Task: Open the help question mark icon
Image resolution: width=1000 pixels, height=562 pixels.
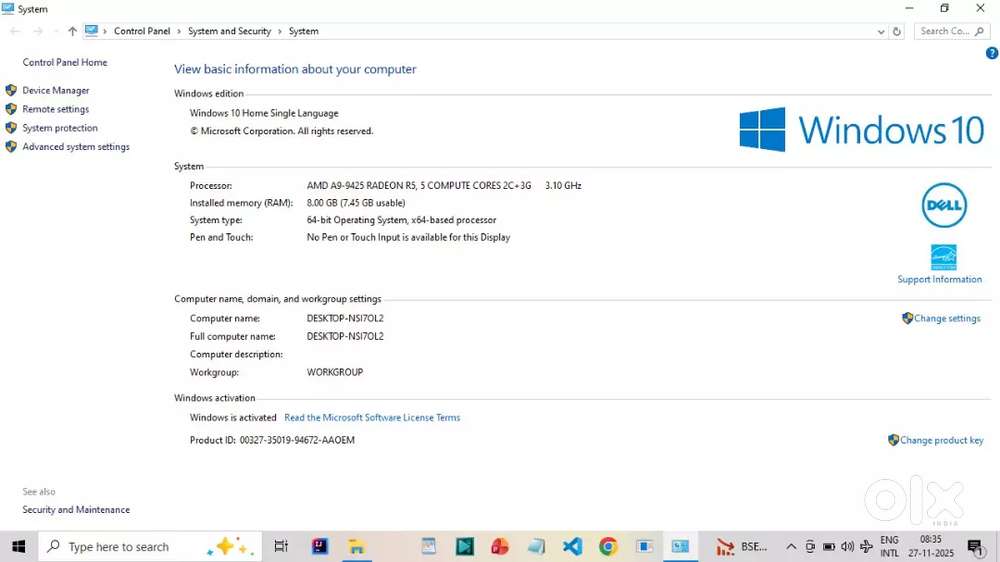Action: click(992, 54)
